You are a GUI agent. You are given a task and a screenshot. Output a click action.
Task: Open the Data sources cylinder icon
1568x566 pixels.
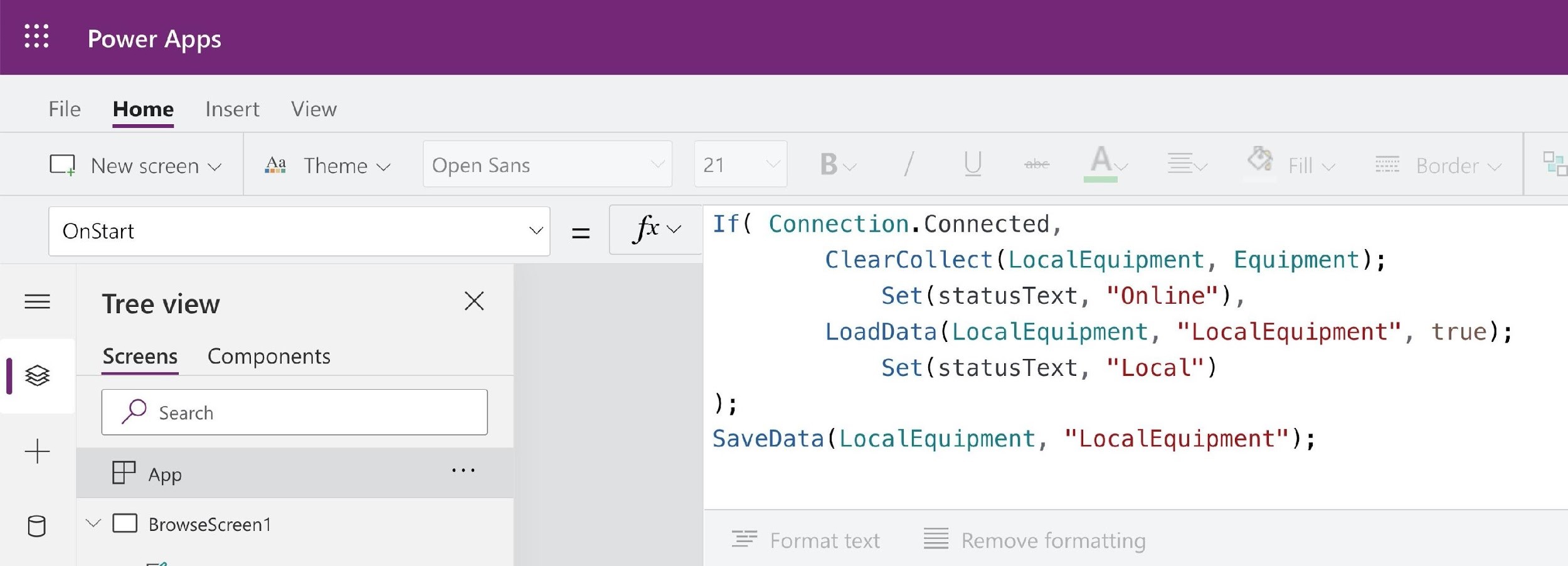pos(36,526)
